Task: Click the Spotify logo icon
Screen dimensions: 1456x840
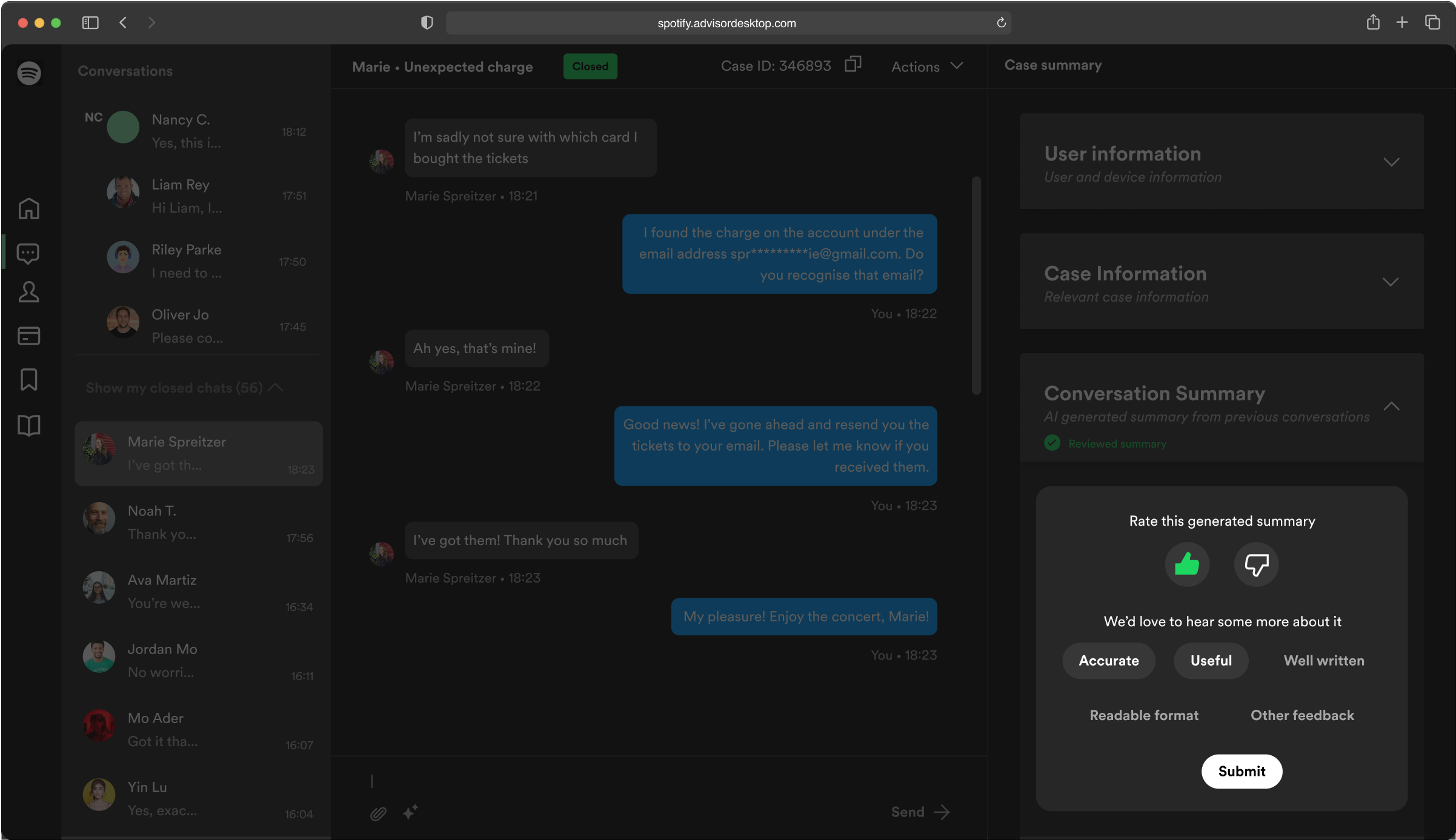Action: point(28,73)
